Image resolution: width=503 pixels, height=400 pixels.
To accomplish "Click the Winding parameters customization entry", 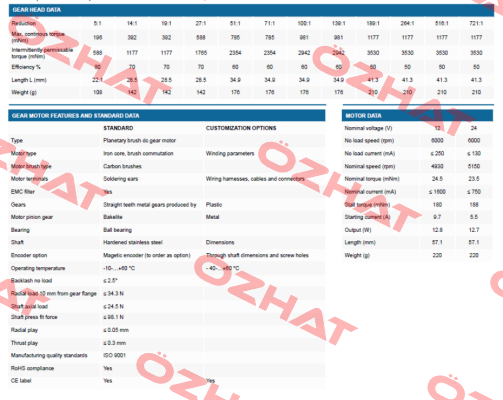I will 230,153.
